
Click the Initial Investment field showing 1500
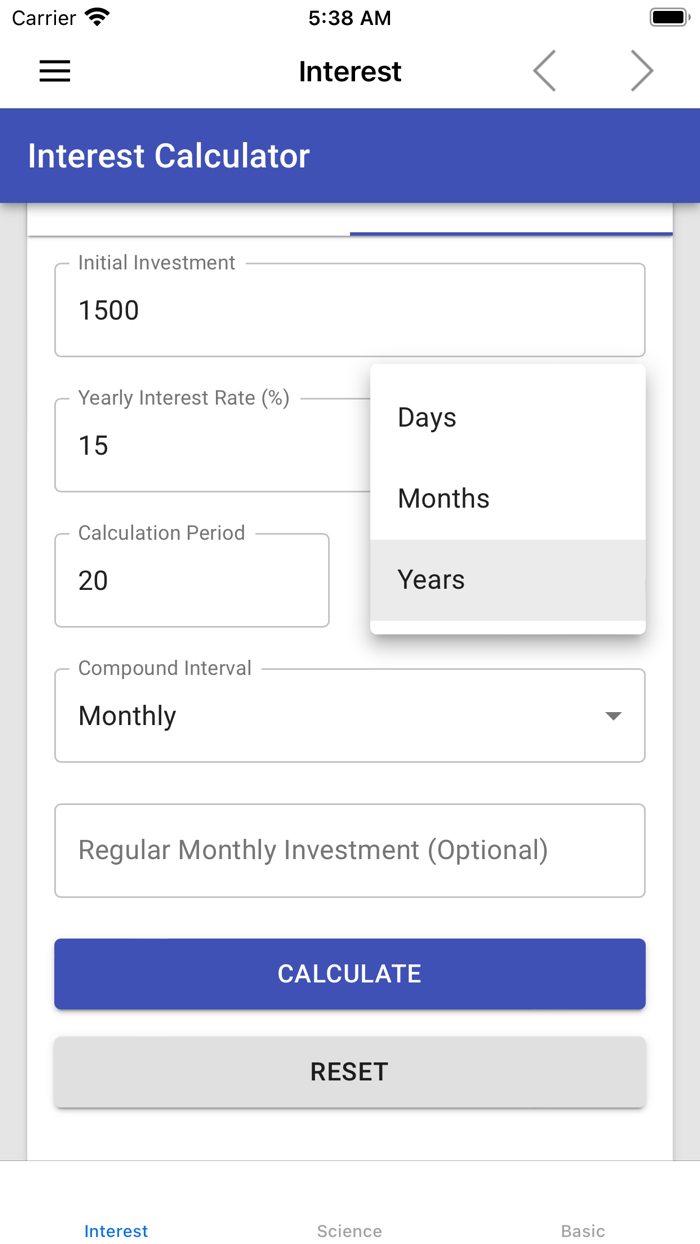click(x=349, y=310)
